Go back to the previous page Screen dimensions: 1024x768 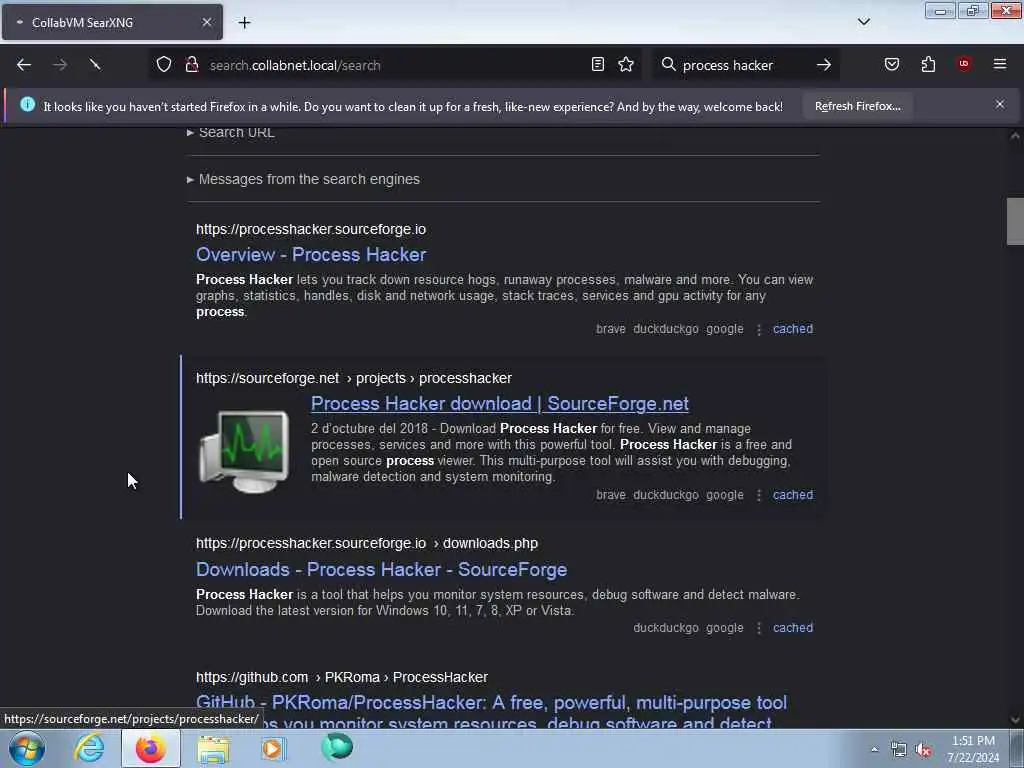[x=24, y=65]
